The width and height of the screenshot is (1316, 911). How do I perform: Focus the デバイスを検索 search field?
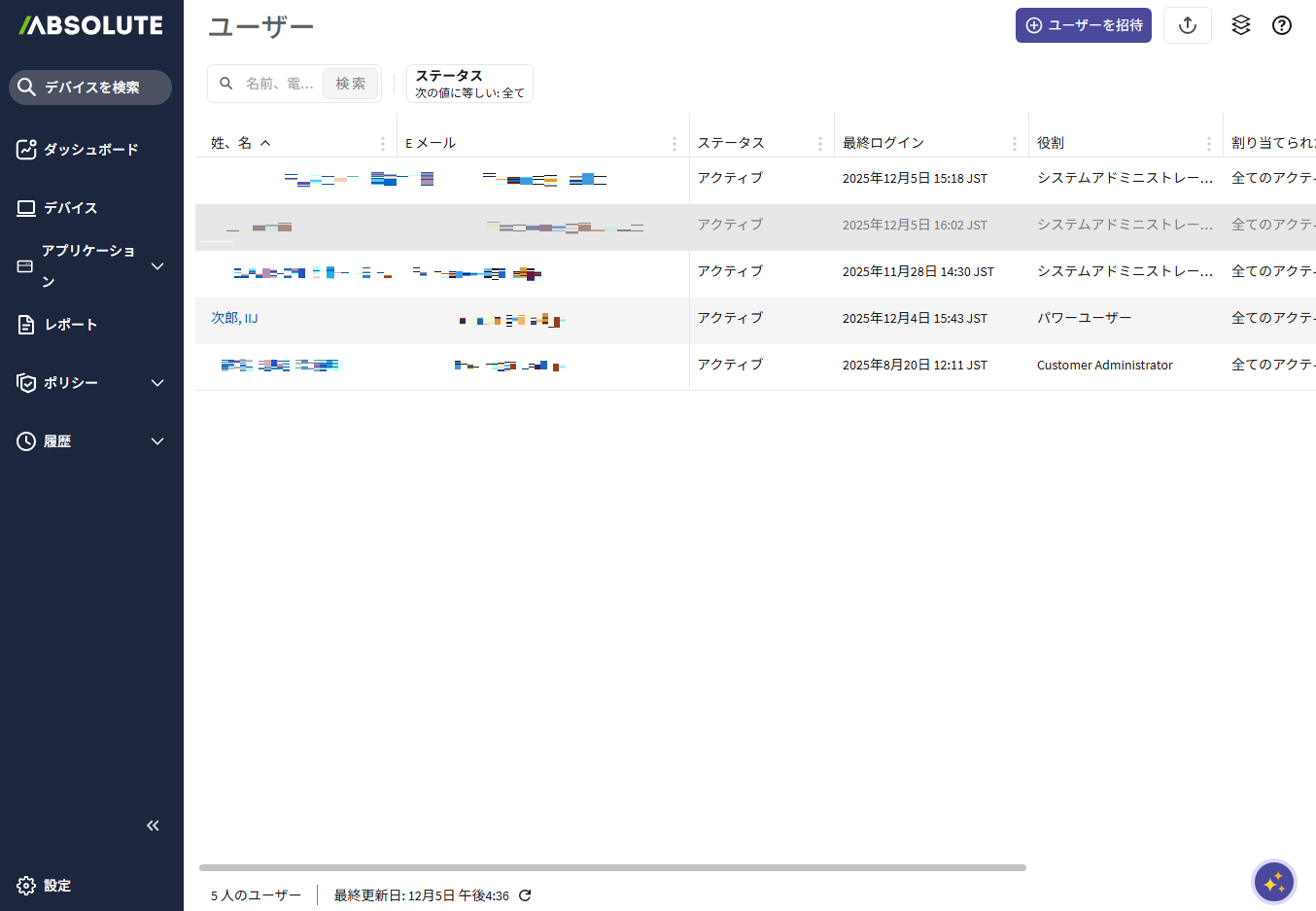click(x=91, y=88)
